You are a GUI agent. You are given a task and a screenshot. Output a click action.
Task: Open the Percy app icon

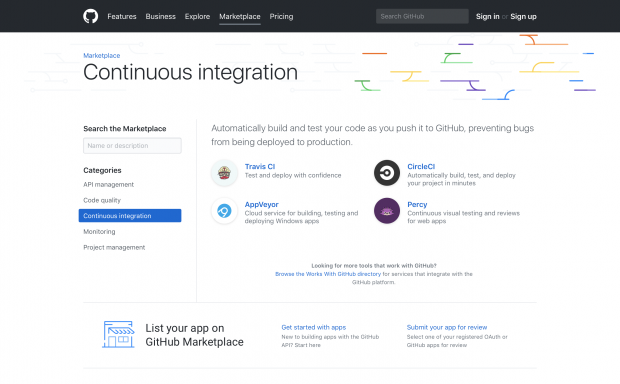click(387, 211)
